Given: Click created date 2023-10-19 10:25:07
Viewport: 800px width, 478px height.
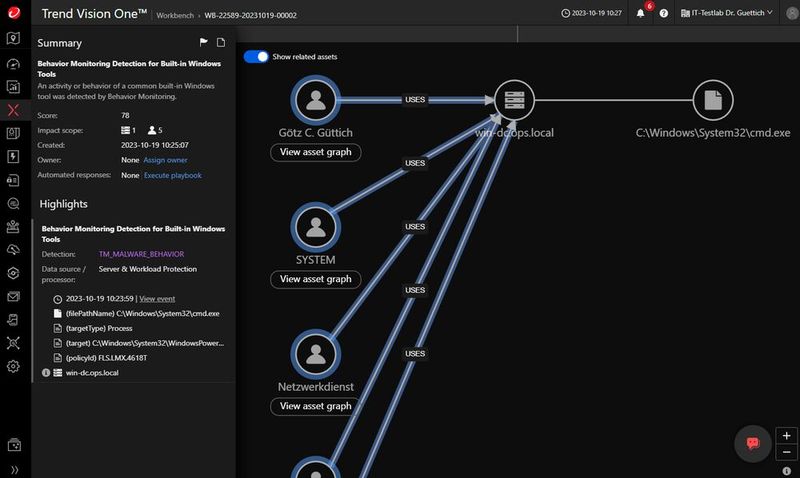Looking at the screenshot, I should [155, 145].
